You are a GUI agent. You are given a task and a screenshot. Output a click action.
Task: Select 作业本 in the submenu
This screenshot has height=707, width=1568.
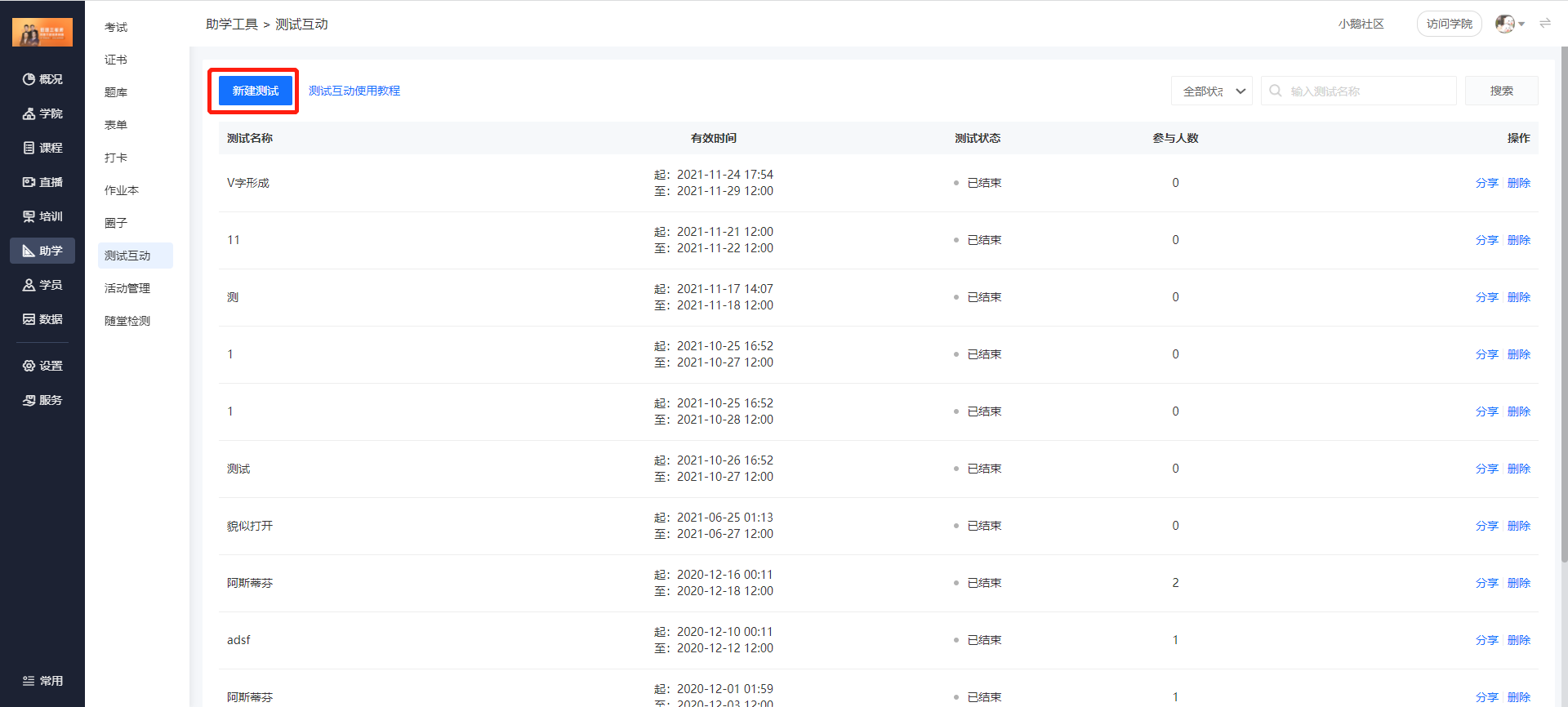coord(122,190)
